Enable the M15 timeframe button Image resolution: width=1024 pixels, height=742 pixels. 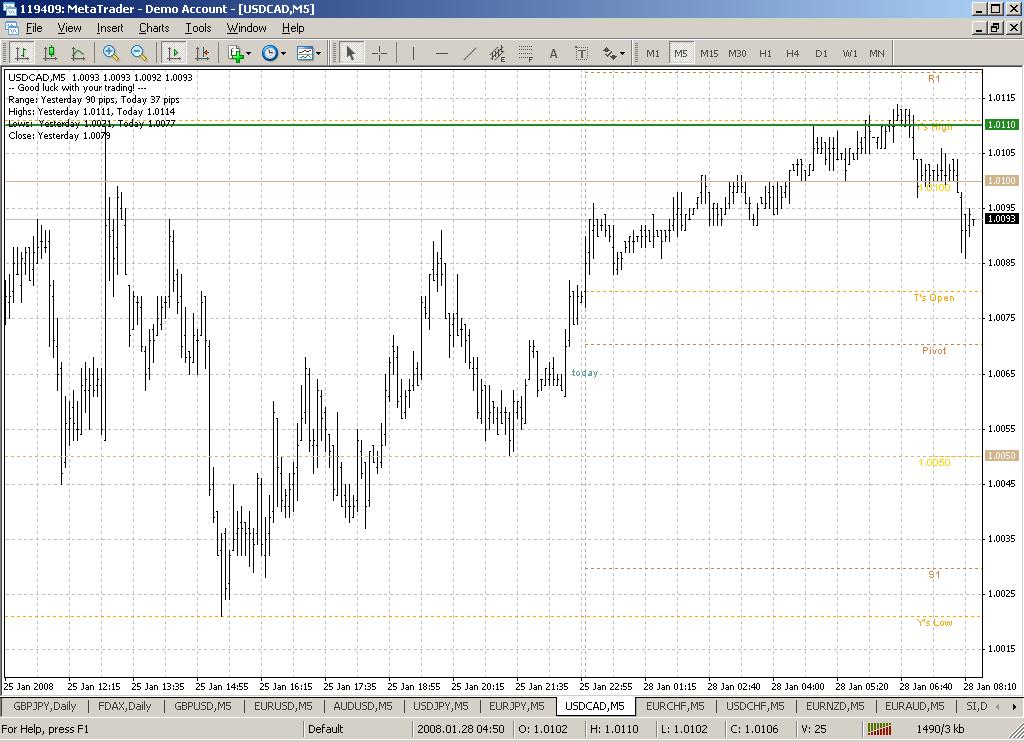[709, 53]
